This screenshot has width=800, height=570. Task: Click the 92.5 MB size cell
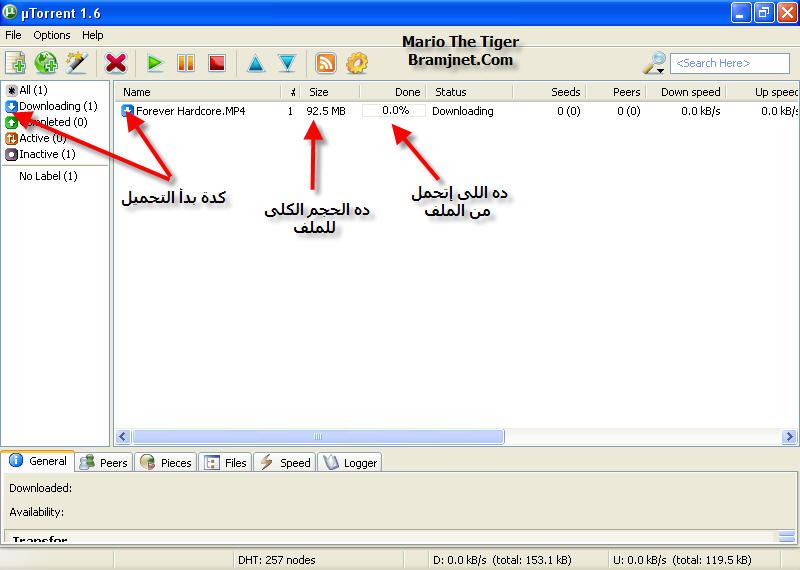click(x=326, y=111)
